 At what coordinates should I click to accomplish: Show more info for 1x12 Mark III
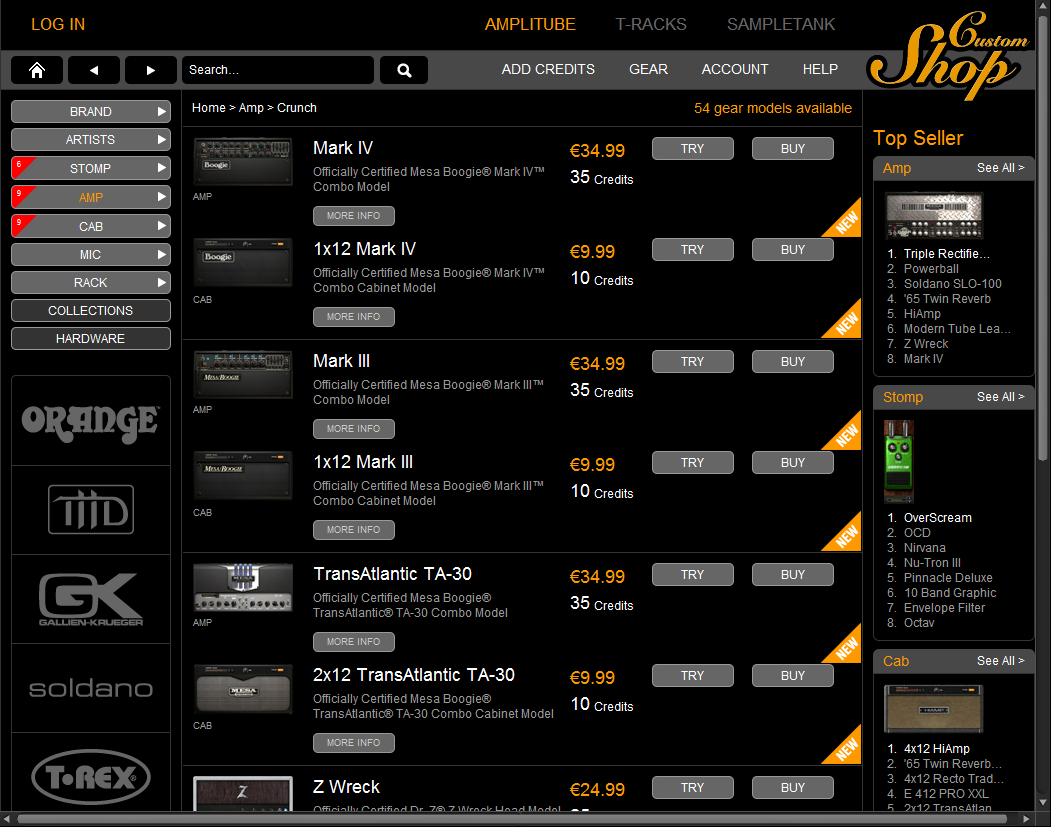[354, 530]
